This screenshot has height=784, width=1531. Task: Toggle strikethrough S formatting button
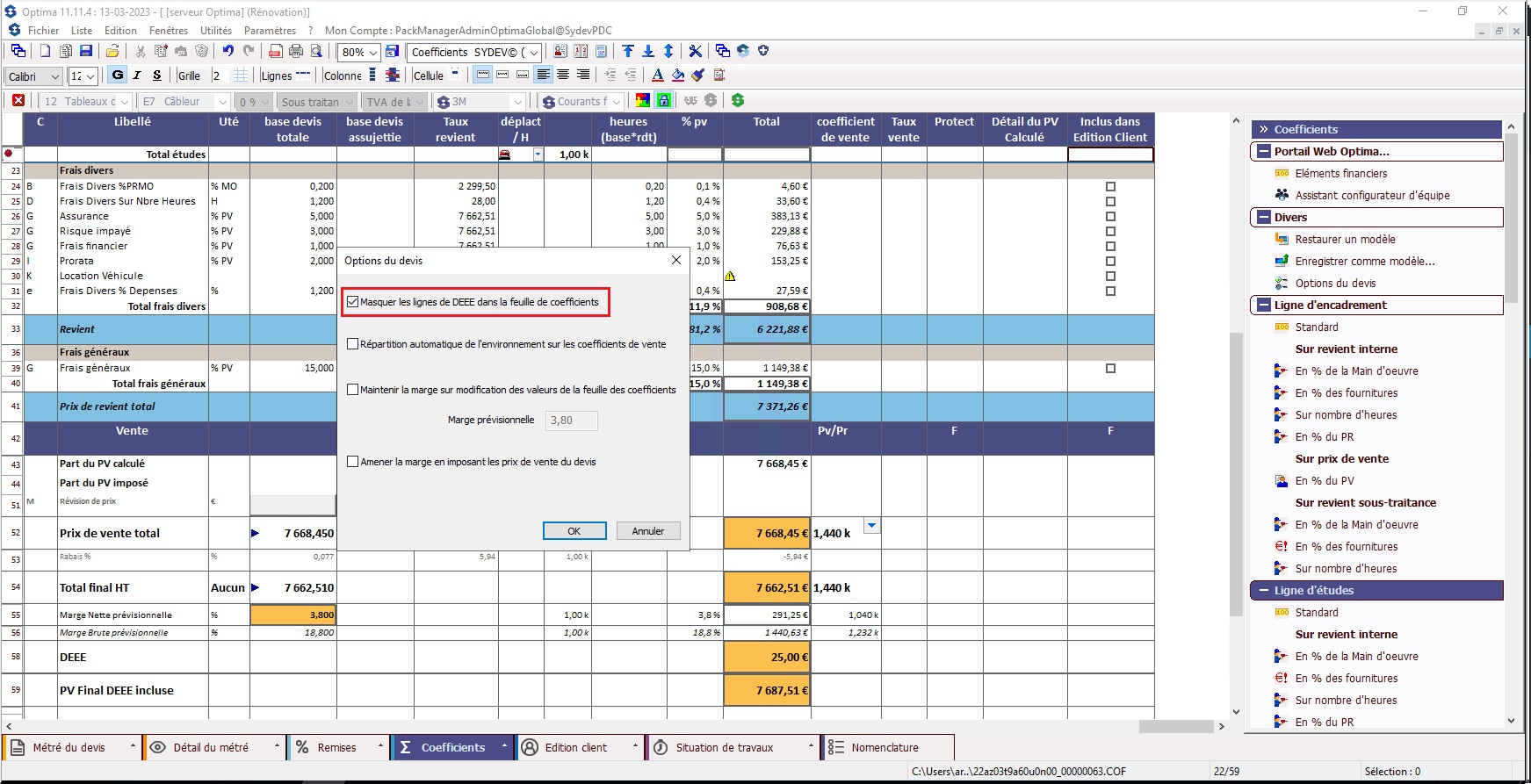click(157, 75)
